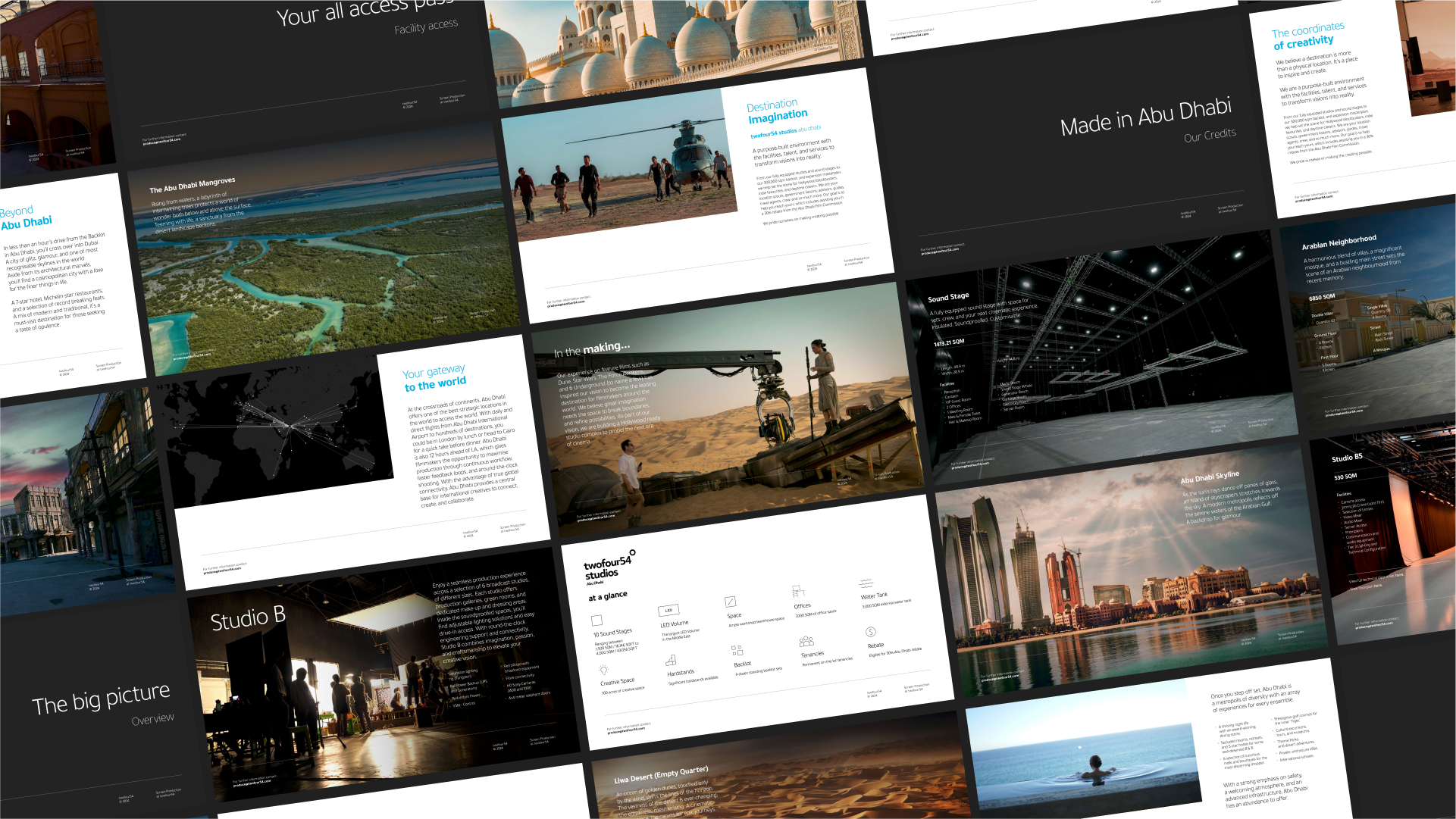
Task: Click the 'Facility access' subtitle
Action: (426, 27)
